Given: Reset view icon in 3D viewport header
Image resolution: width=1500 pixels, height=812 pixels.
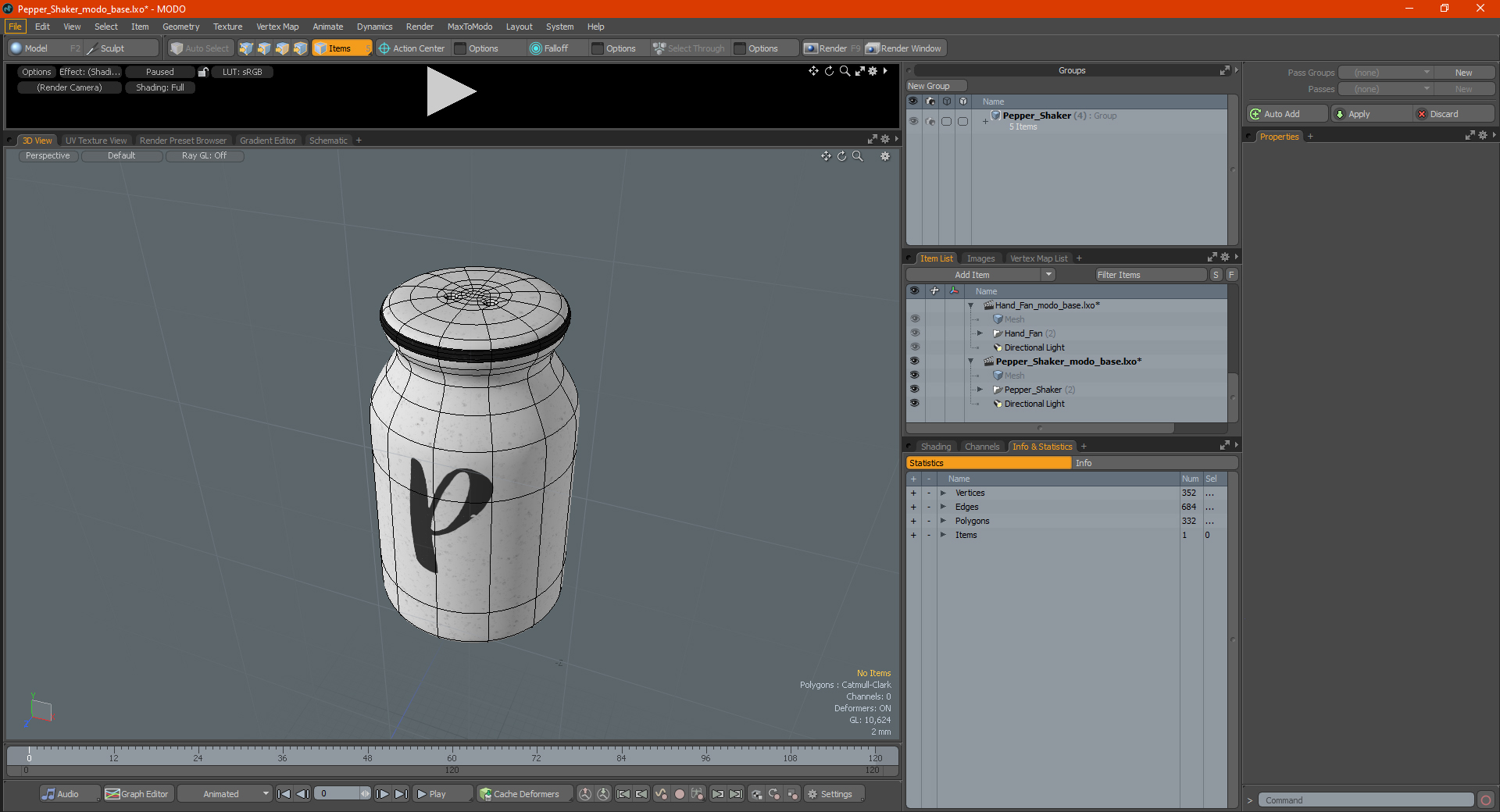Looking at the screenshot, I should point(842,156).
